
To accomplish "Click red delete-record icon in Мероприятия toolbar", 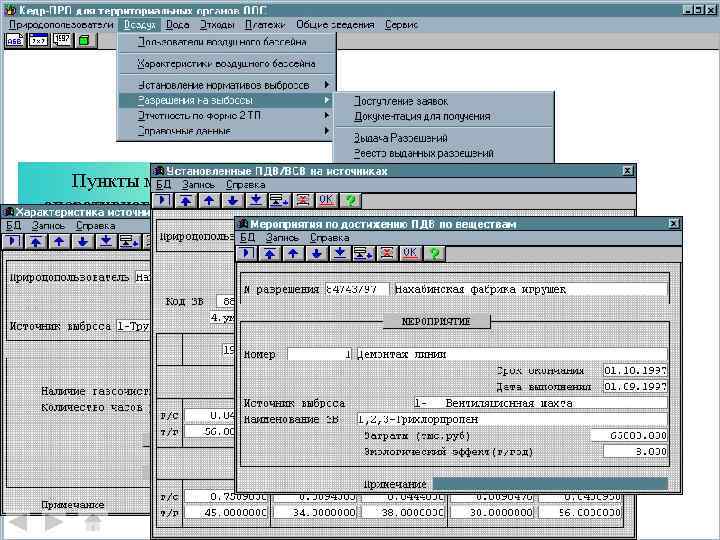I will pos(387,253).
